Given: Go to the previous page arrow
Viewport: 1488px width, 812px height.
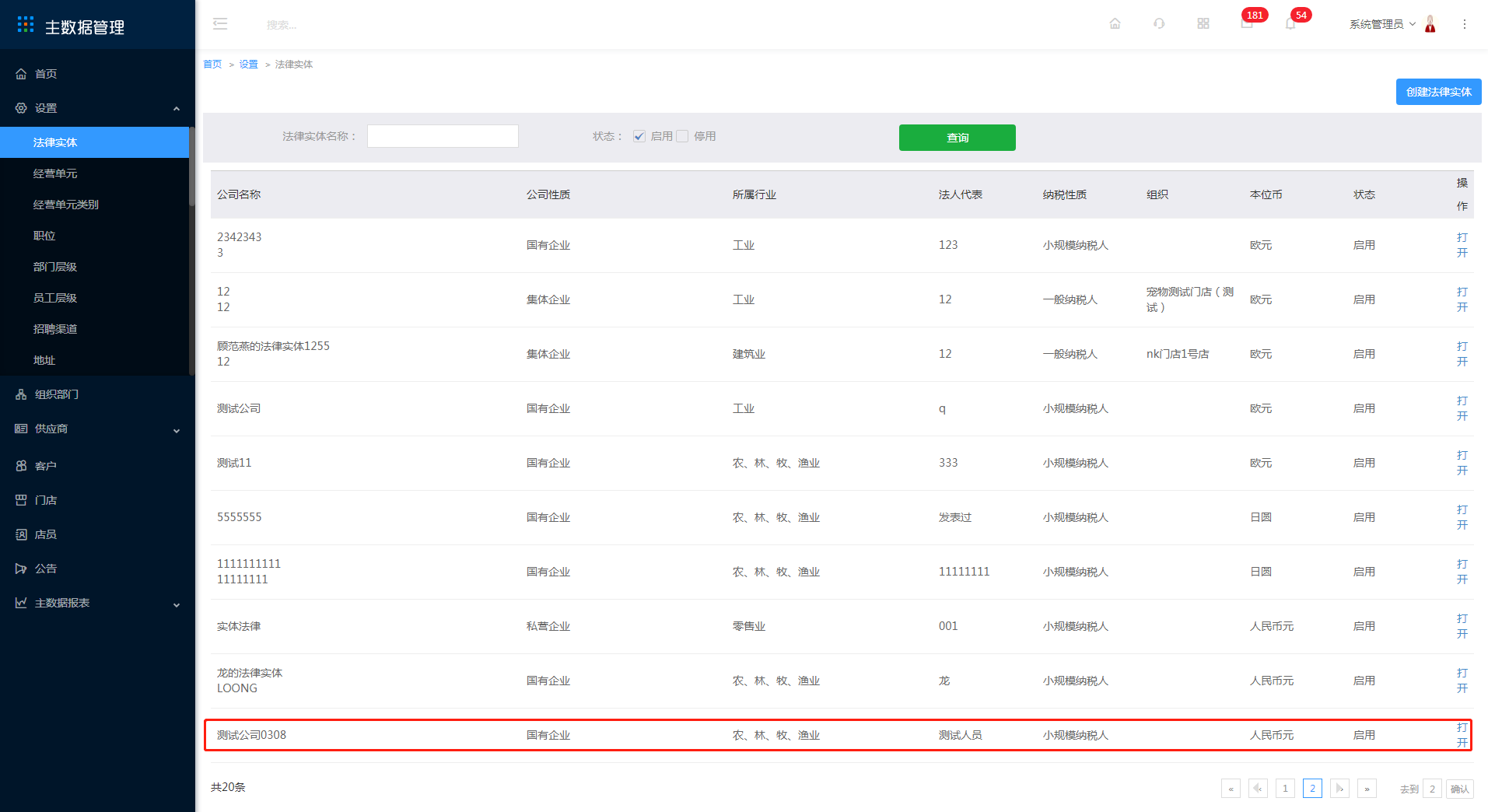Looking at the screenshot, I should point(1258,789).
